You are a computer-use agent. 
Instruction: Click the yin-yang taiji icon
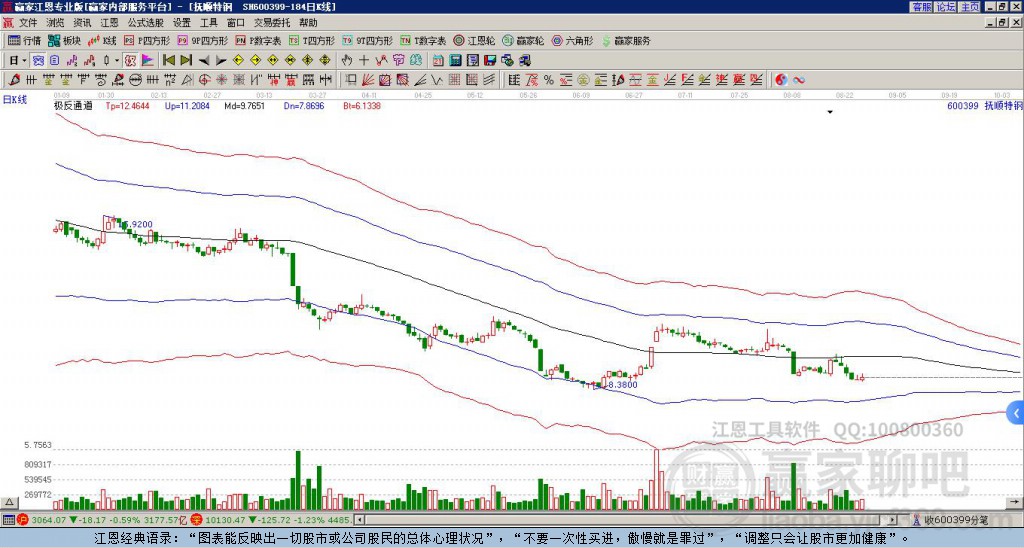[781, 80]
